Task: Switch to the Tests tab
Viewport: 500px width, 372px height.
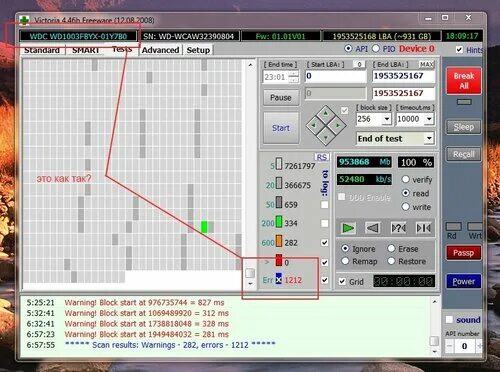Action: pos(122,49)
